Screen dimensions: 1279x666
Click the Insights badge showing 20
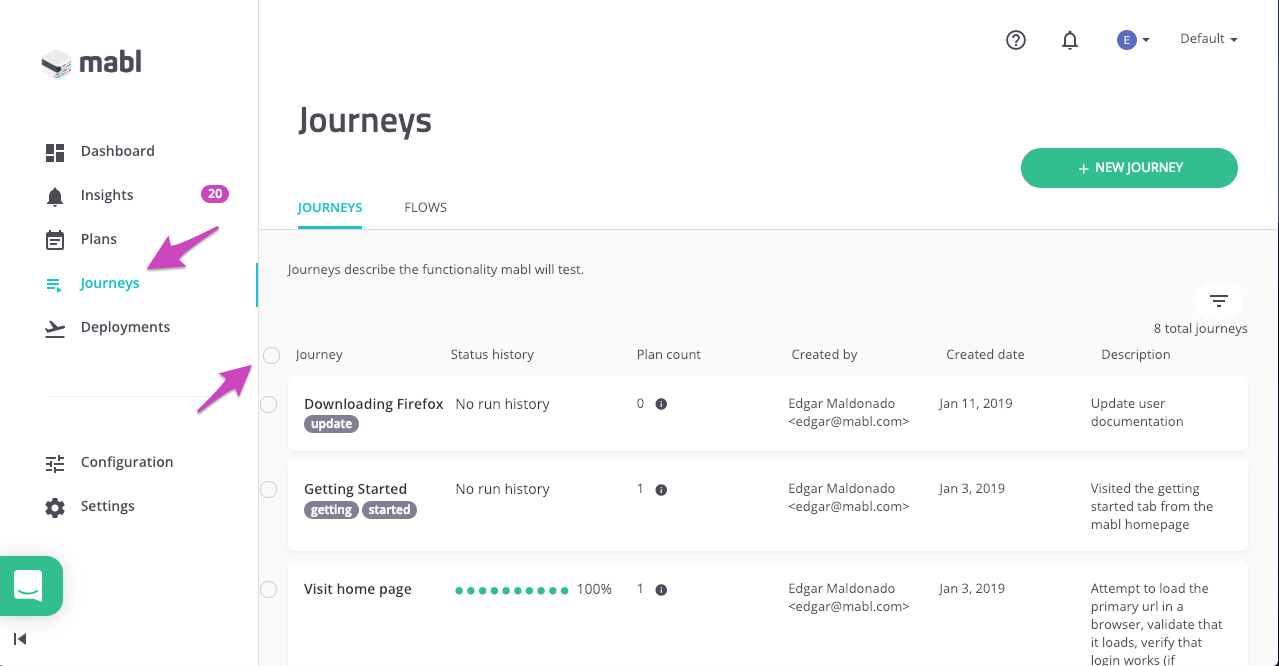(215, 194)
